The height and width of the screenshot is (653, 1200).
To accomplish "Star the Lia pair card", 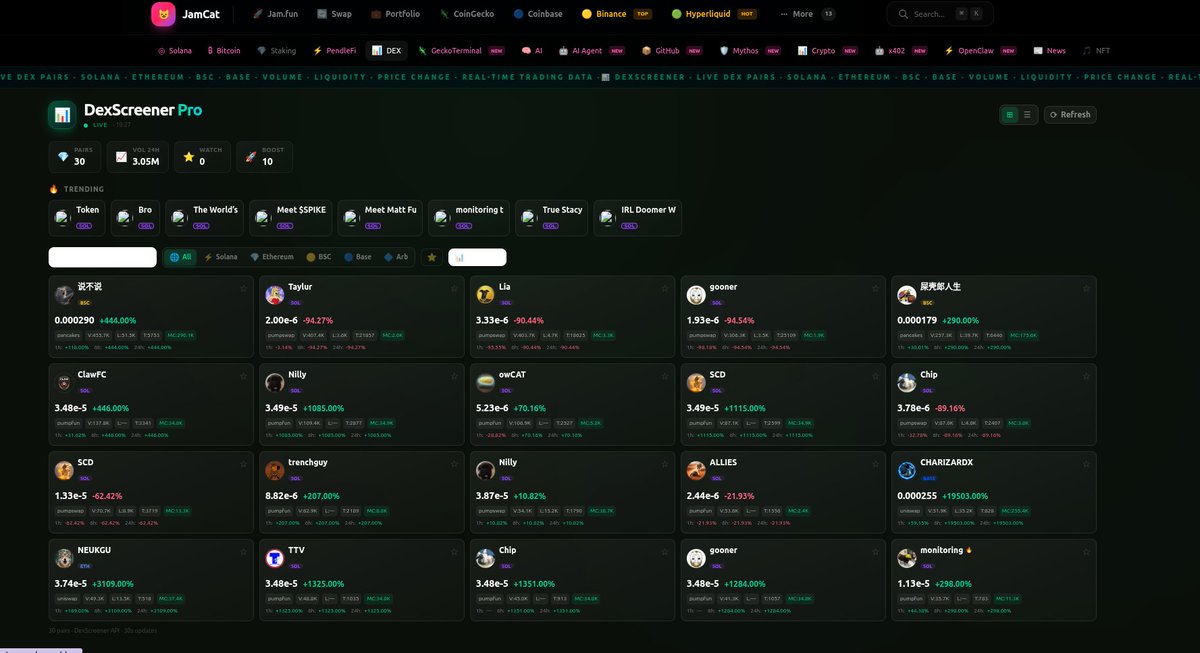I will (665, 288).
